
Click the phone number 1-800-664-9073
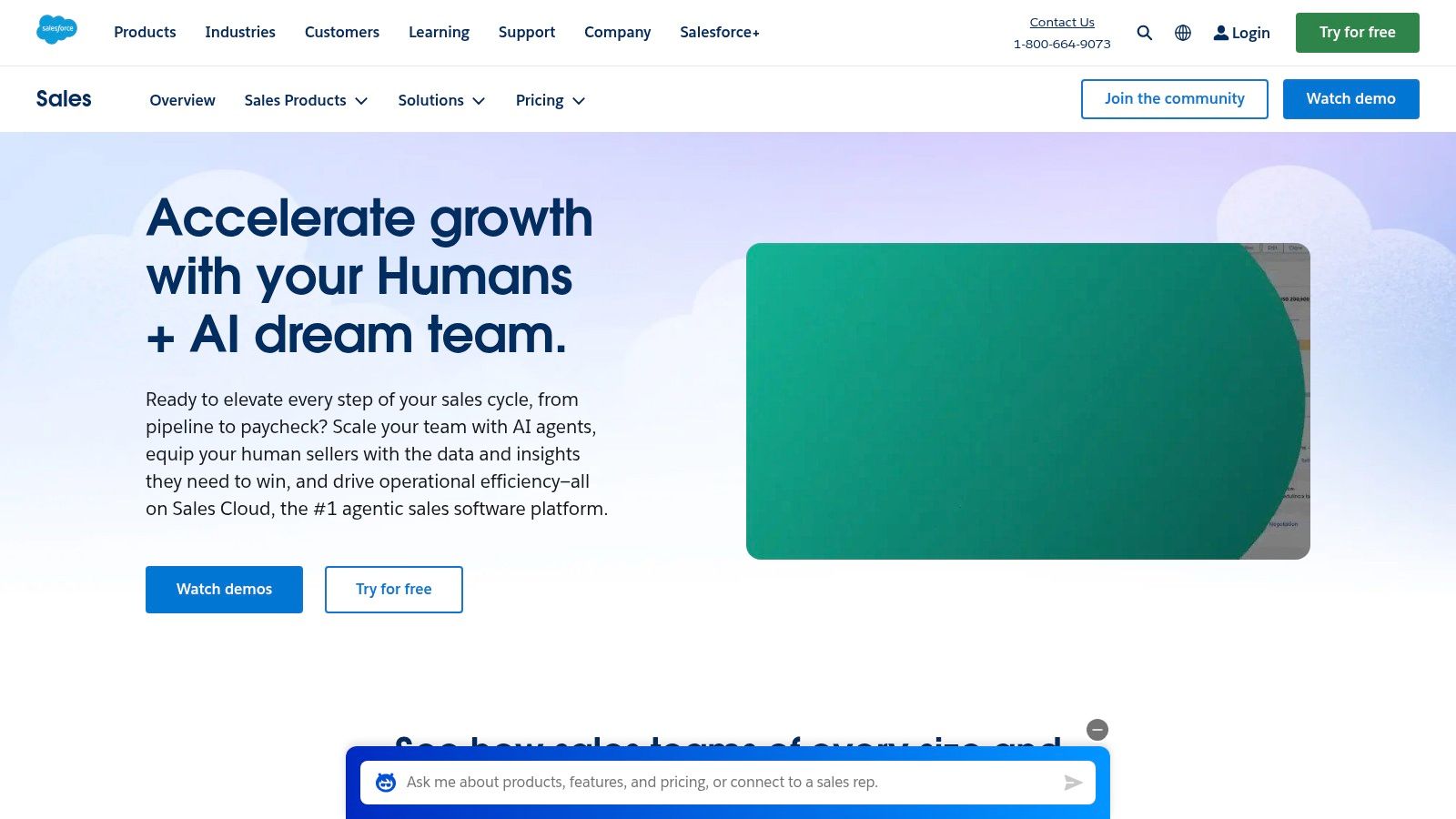[1062, 44]
